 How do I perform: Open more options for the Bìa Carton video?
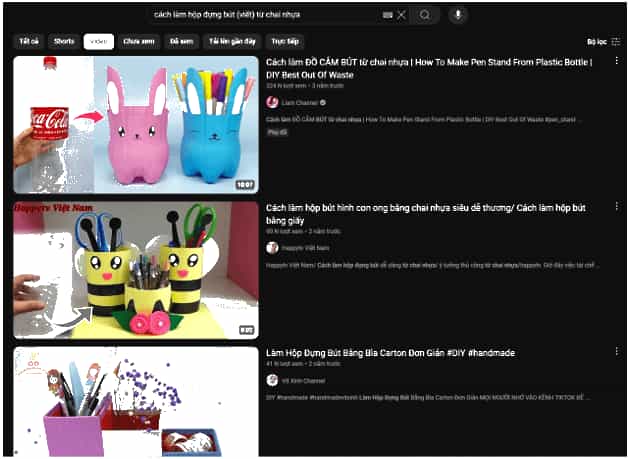[x=616, y=352]
